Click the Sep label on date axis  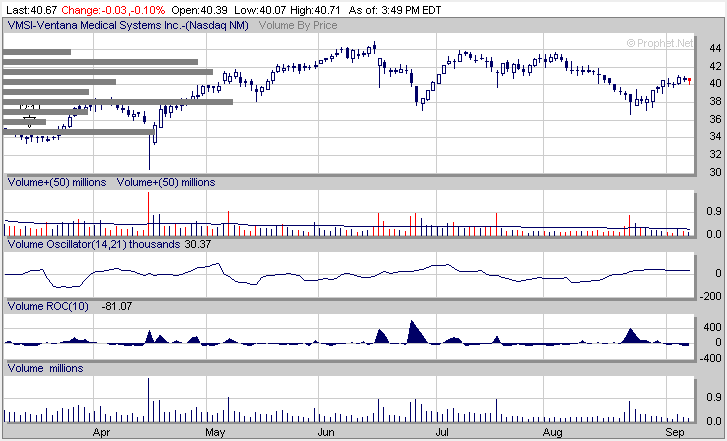click(675, 432)
